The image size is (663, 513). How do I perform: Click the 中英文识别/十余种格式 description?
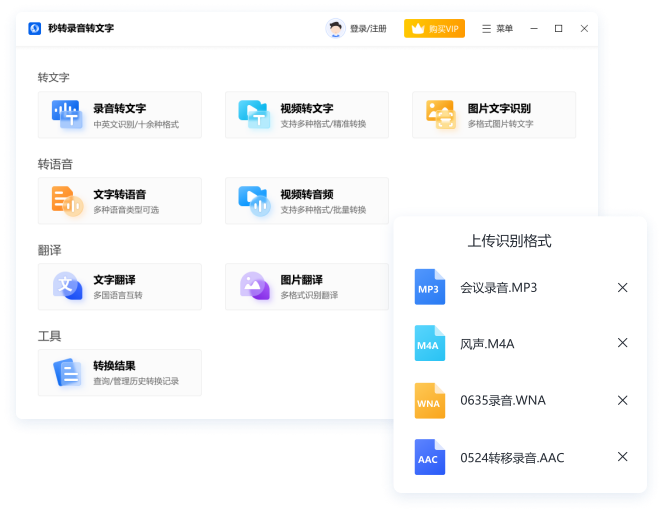click(x=136, y=124)
